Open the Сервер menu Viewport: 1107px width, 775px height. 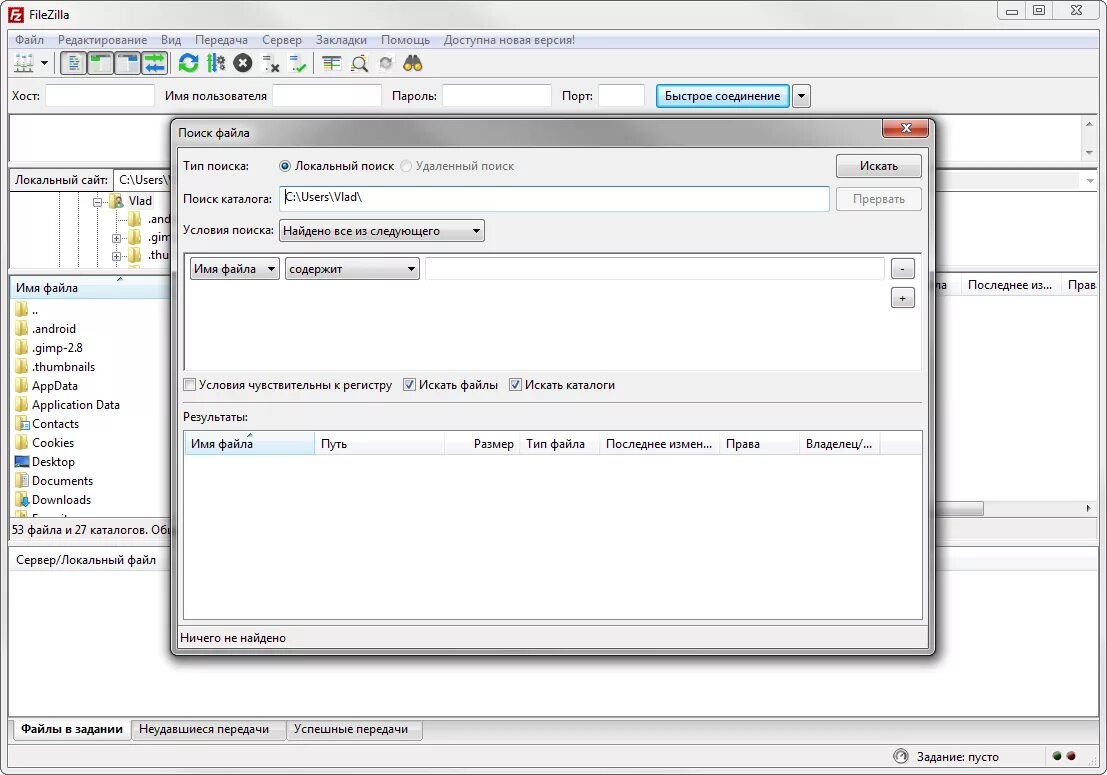pyautogui.click(x=281, y=39)
